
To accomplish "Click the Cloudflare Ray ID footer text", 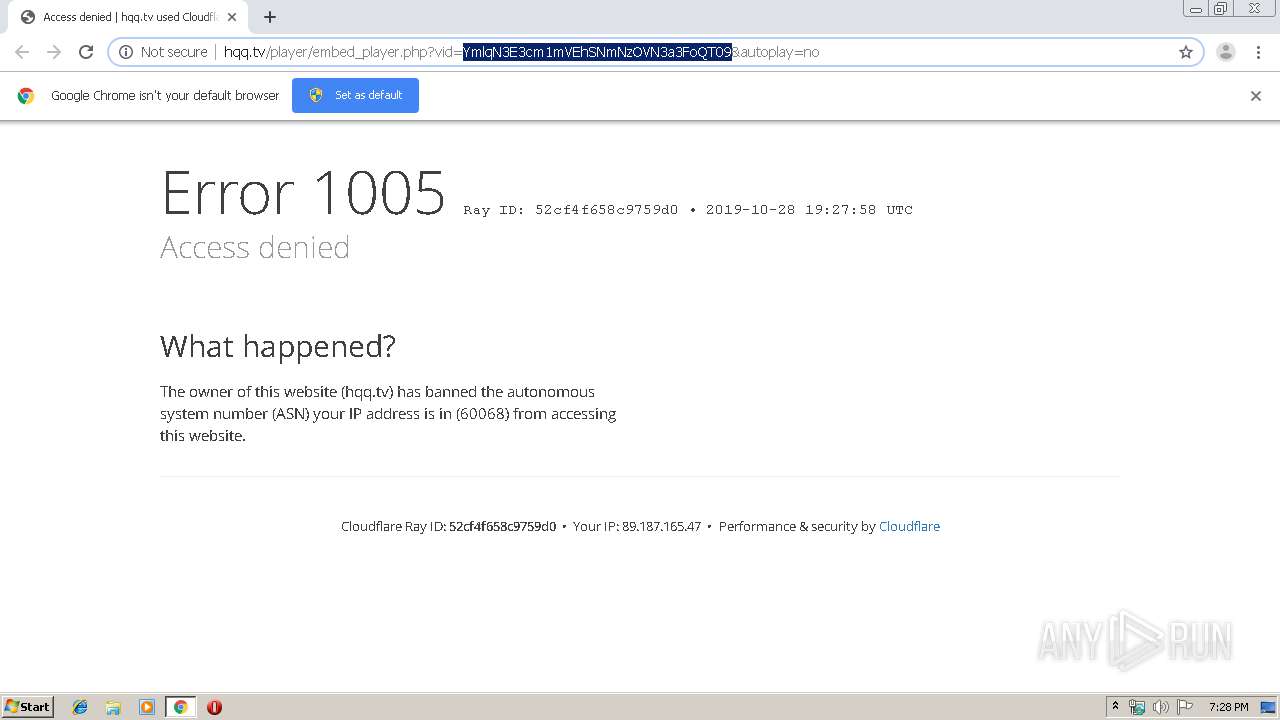I will pos(448,526).
